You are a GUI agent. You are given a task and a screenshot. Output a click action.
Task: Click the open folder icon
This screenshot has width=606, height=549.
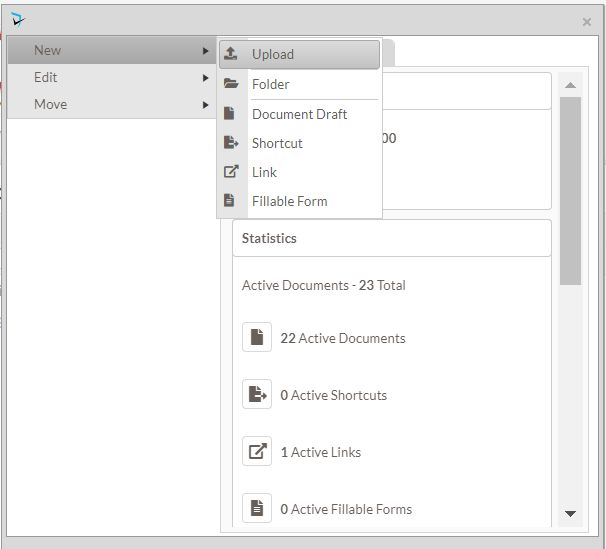(230, 84)
